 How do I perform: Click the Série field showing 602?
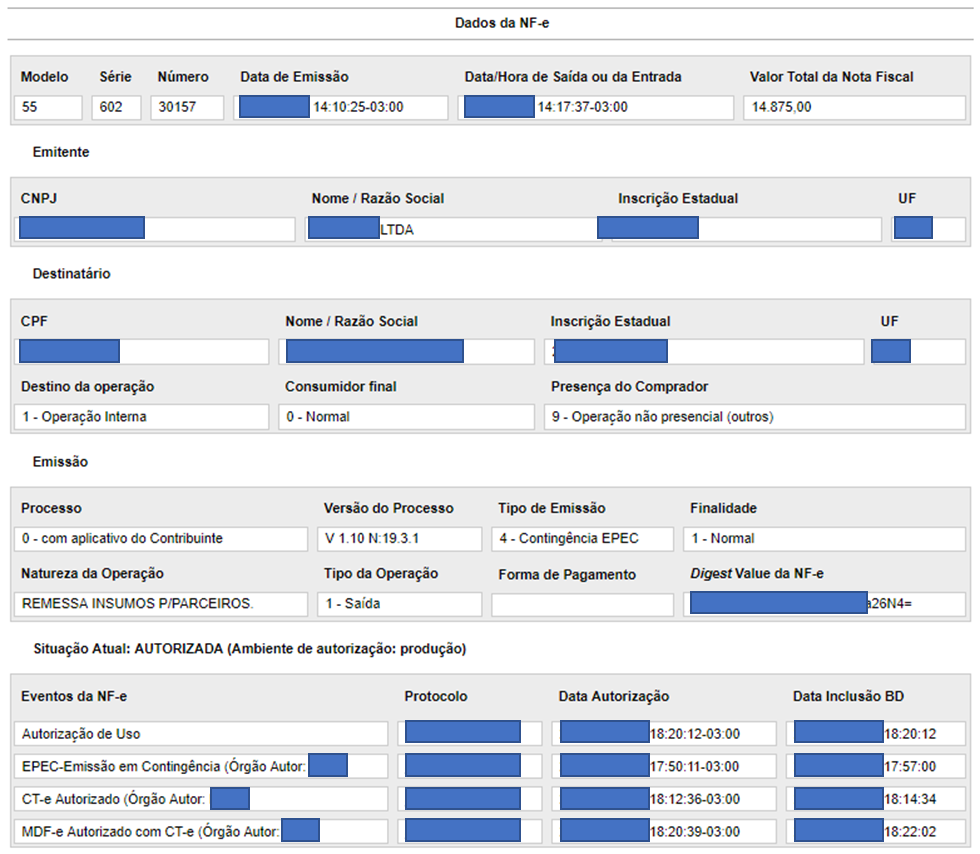(116, 107)
